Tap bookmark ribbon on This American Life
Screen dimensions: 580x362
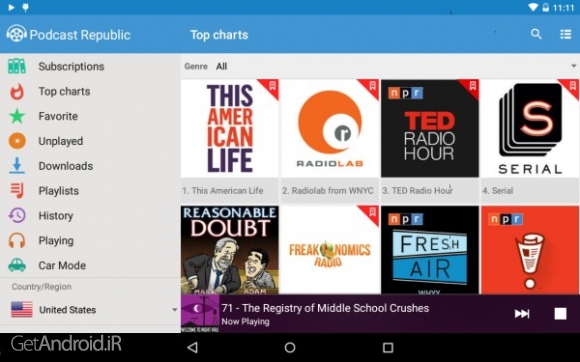pyautogui.click(x=272, y=86)
